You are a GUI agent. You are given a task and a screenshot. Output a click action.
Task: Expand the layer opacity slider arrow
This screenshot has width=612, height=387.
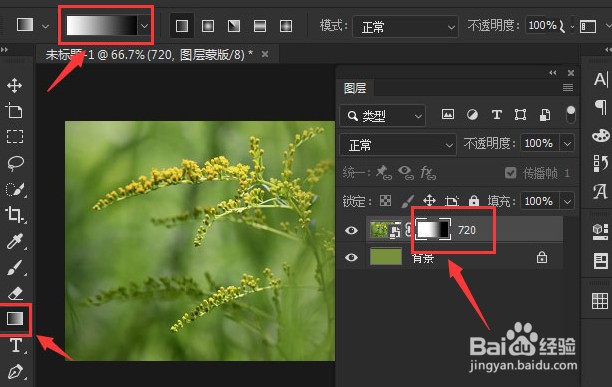pos(567,144)
